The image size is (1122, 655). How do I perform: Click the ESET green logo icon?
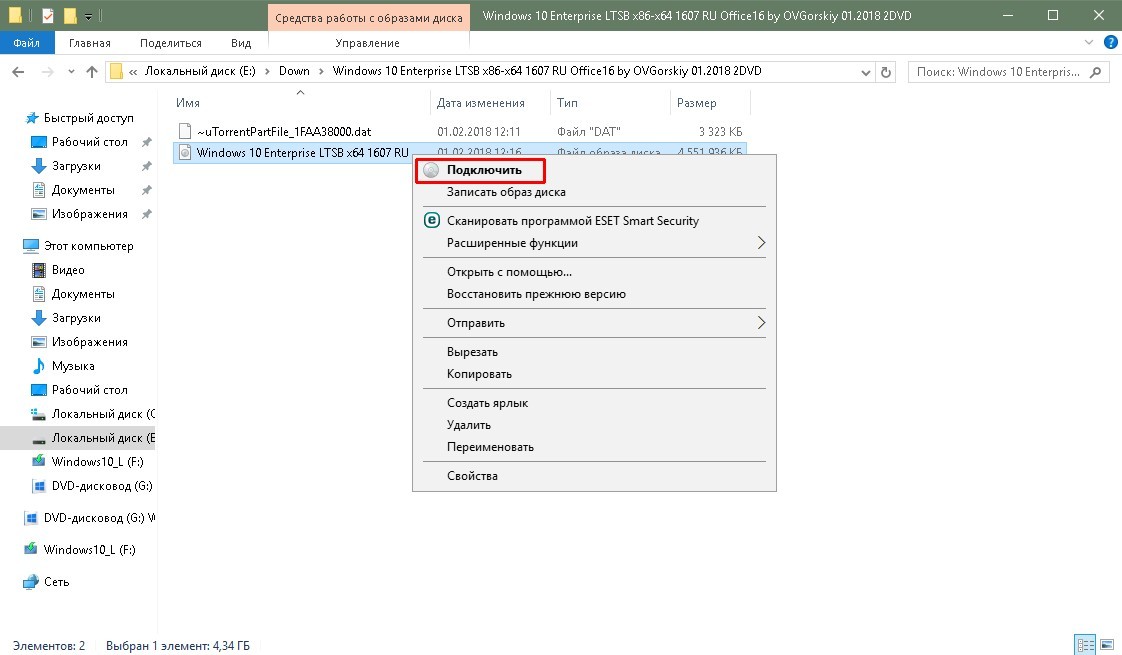[x=431, y=220]
